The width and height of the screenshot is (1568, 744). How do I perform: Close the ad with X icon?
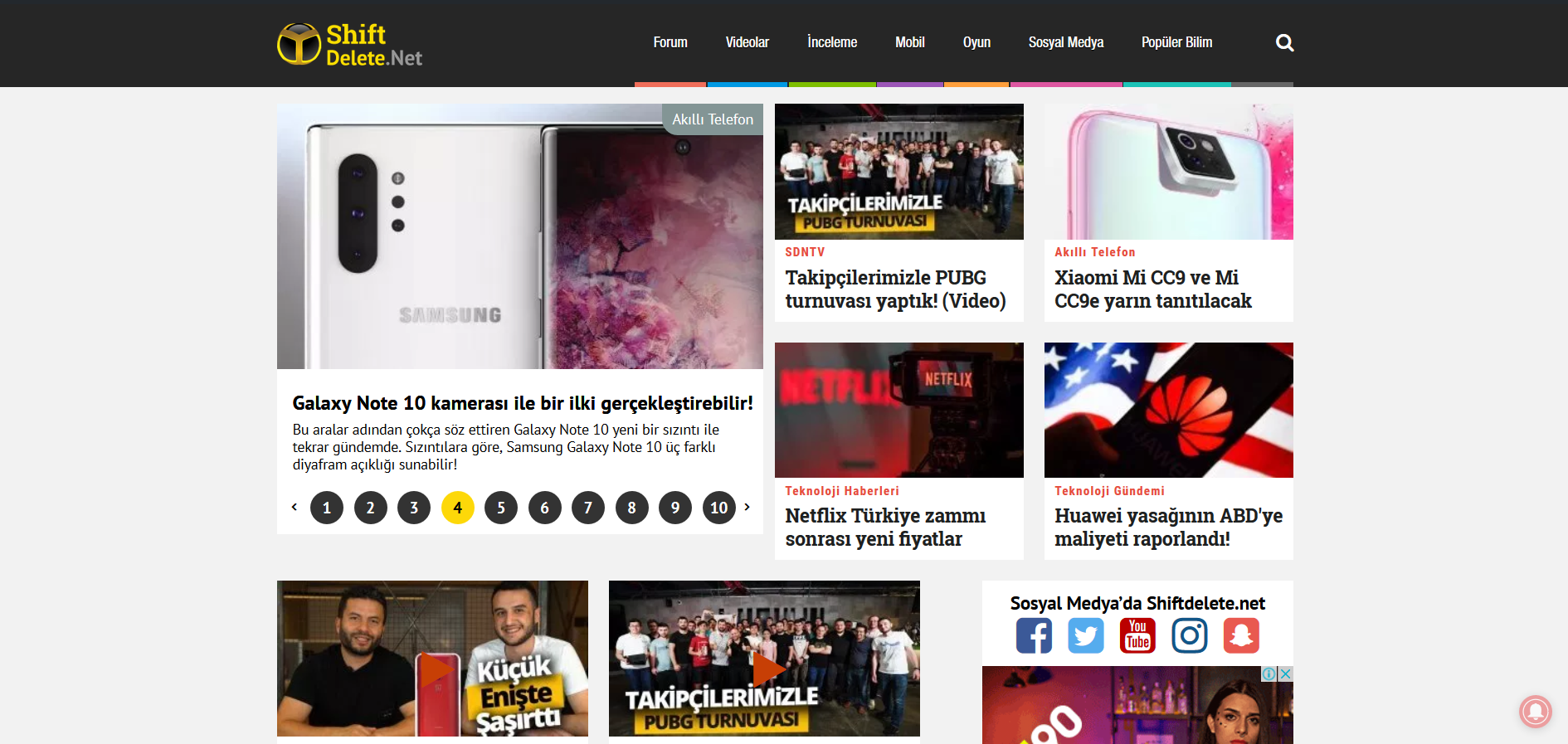[1285, 673]
